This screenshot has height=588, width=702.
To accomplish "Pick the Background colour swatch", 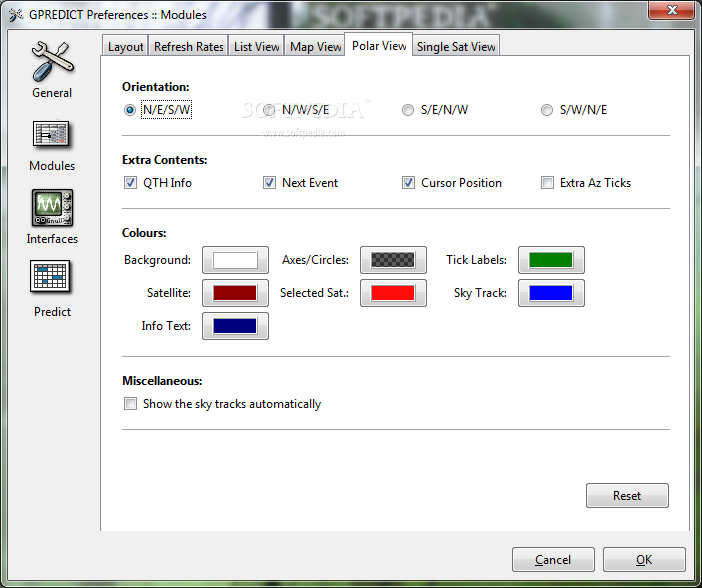I will point(235,260).
